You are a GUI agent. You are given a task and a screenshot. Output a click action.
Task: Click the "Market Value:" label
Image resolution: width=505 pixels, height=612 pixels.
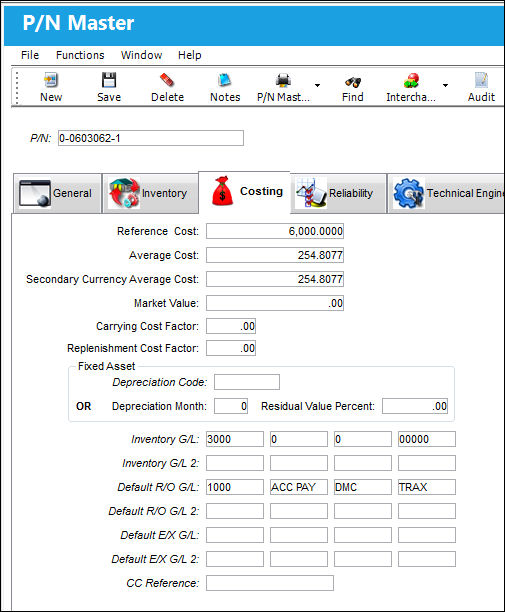[166, 303]
